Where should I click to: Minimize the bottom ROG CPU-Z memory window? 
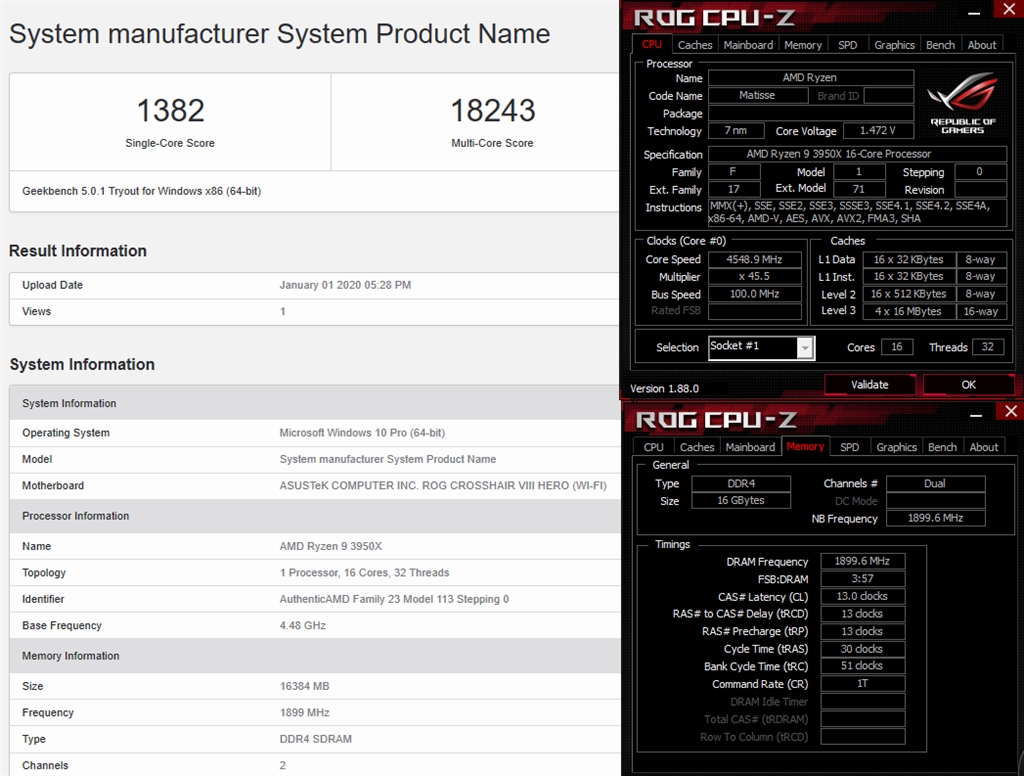pyautogui.click(x=976, y=415)
